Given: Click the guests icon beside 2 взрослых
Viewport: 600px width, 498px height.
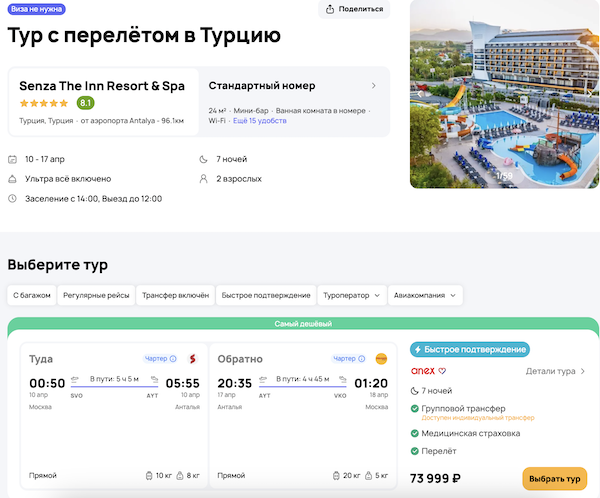Looking at the screenshot, I should 204,179.
